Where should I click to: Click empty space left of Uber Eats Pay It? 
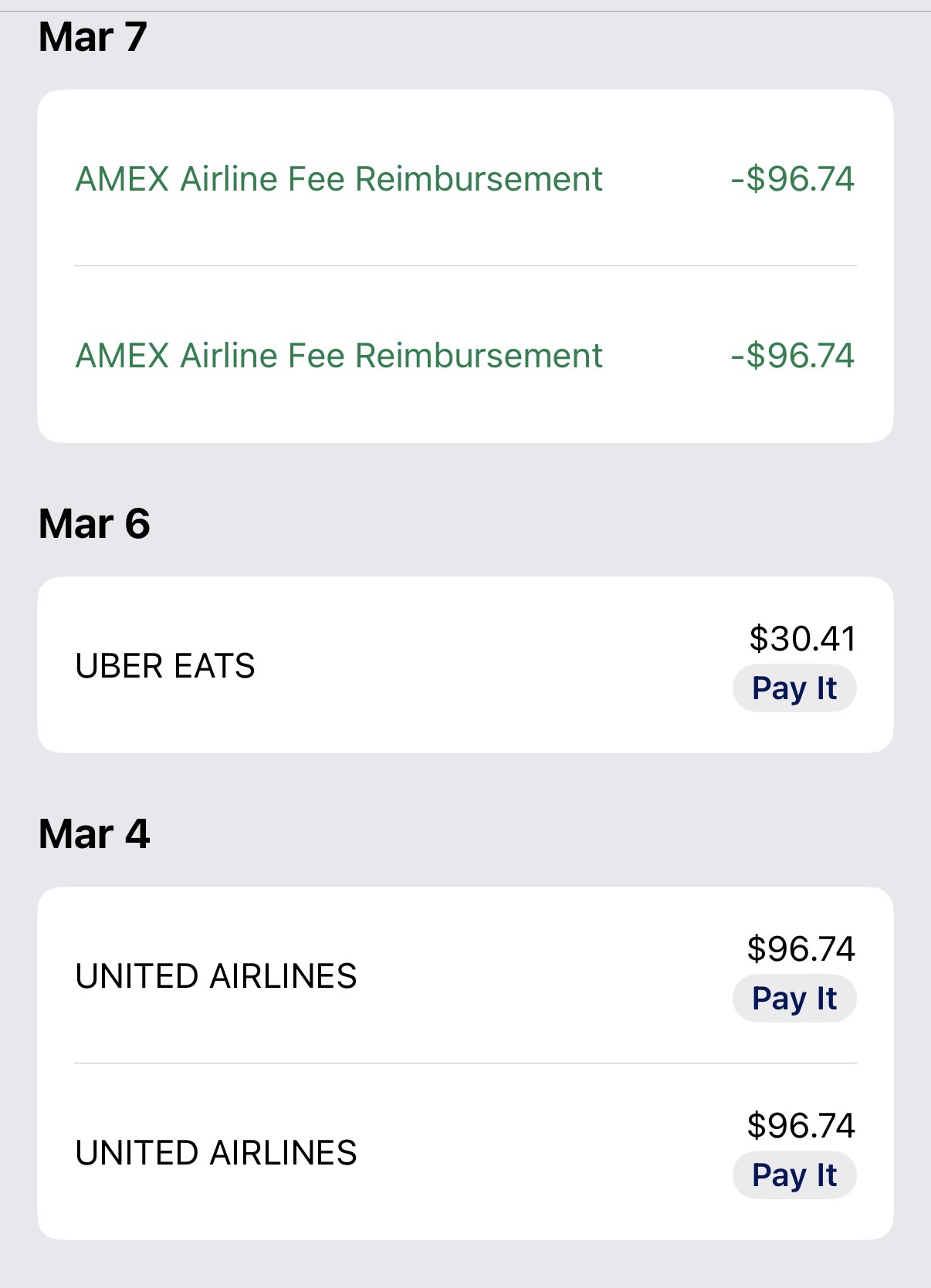coord(494,688)
